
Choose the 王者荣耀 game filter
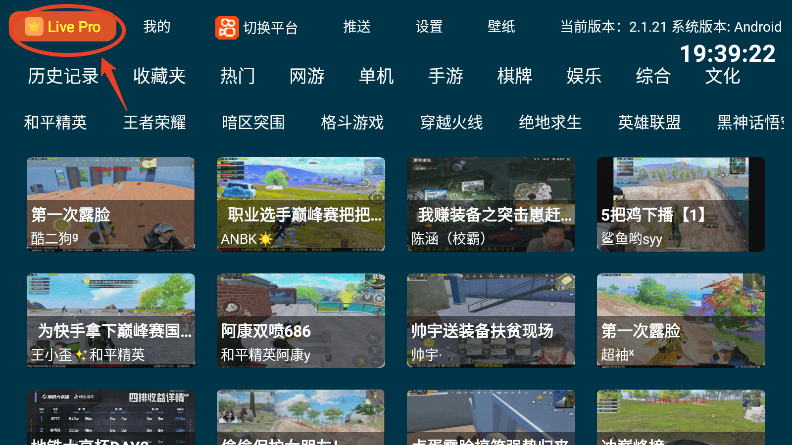tap(155, 122)
